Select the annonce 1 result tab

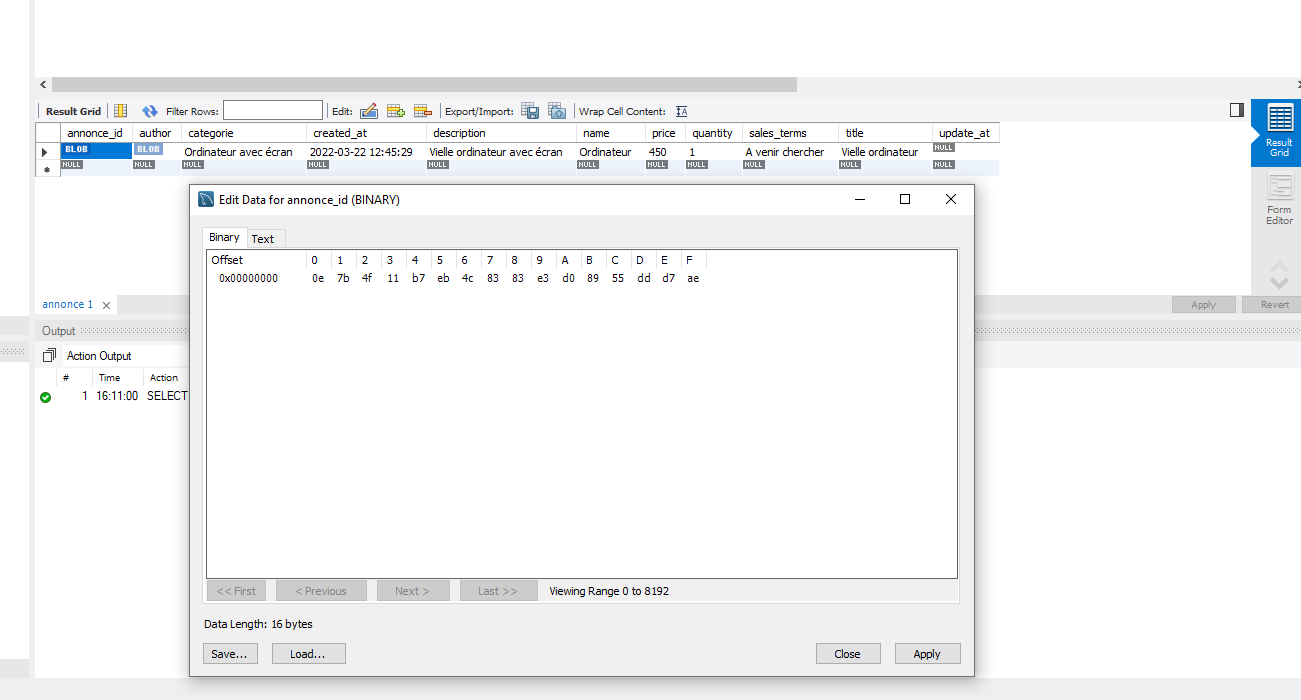[x=67, y=304]
